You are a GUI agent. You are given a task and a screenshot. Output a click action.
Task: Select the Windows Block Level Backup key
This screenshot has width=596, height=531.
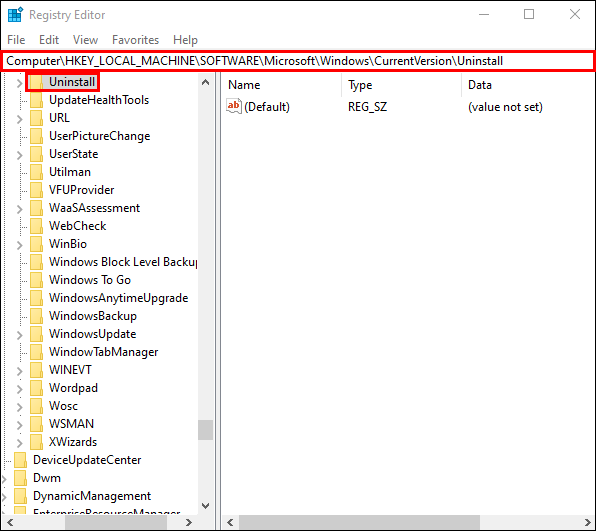(123, 262)
